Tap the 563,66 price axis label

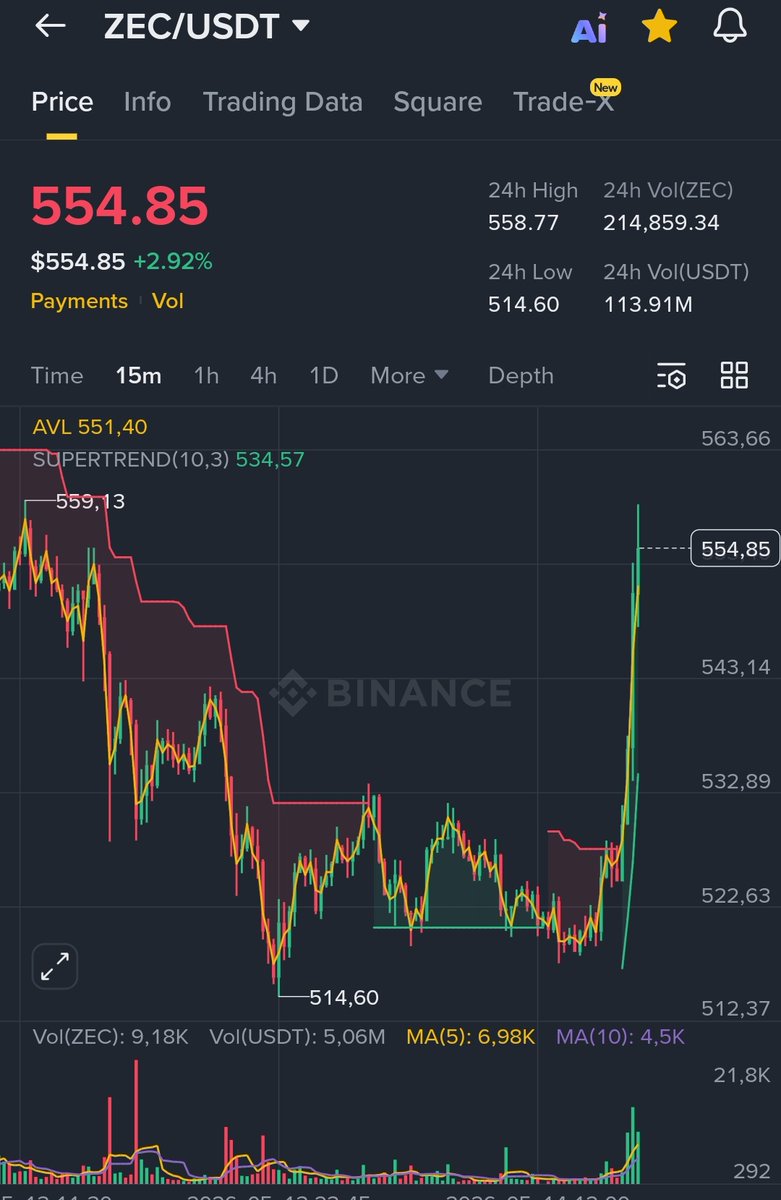tap(736, 438)
